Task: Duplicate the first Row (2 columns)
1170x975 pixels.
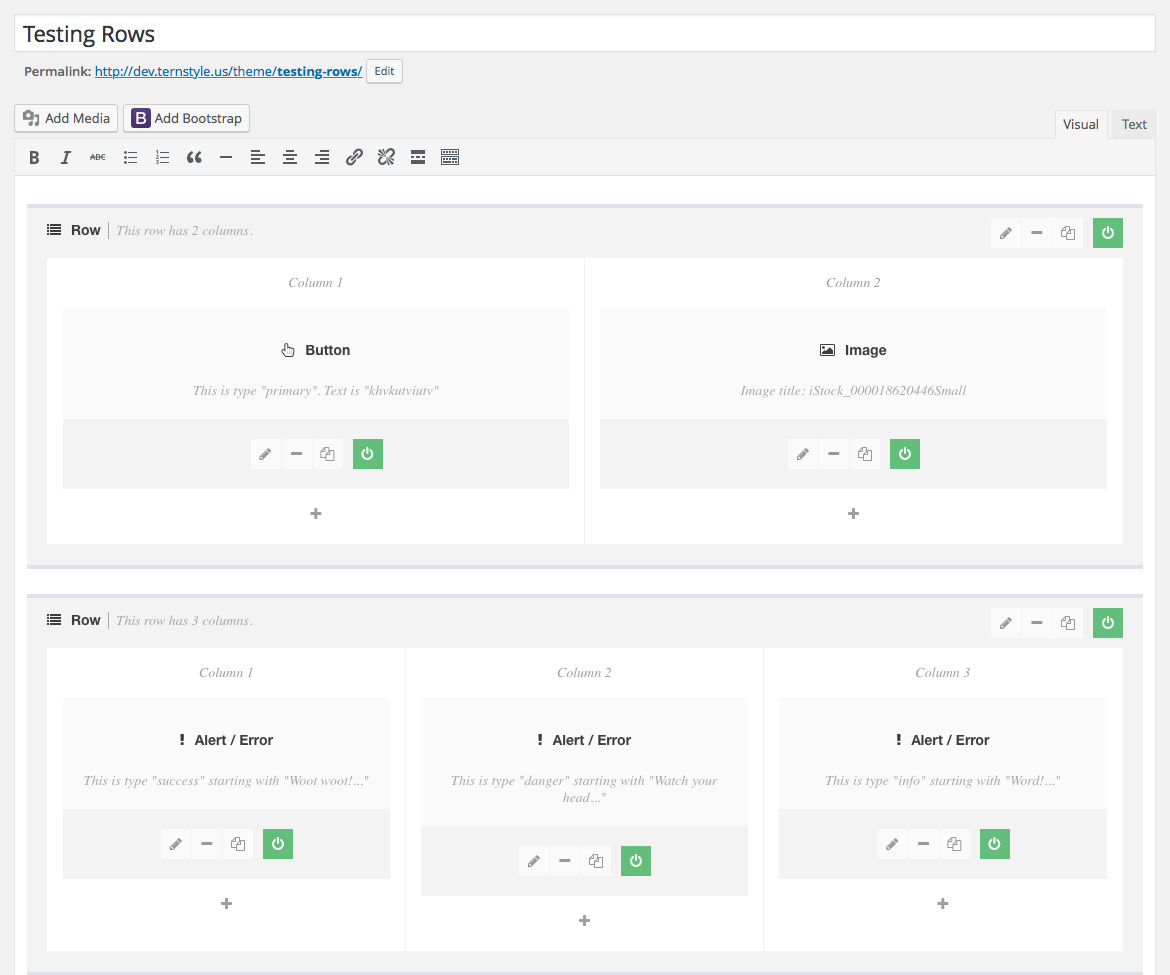Action: [1068, 233]
